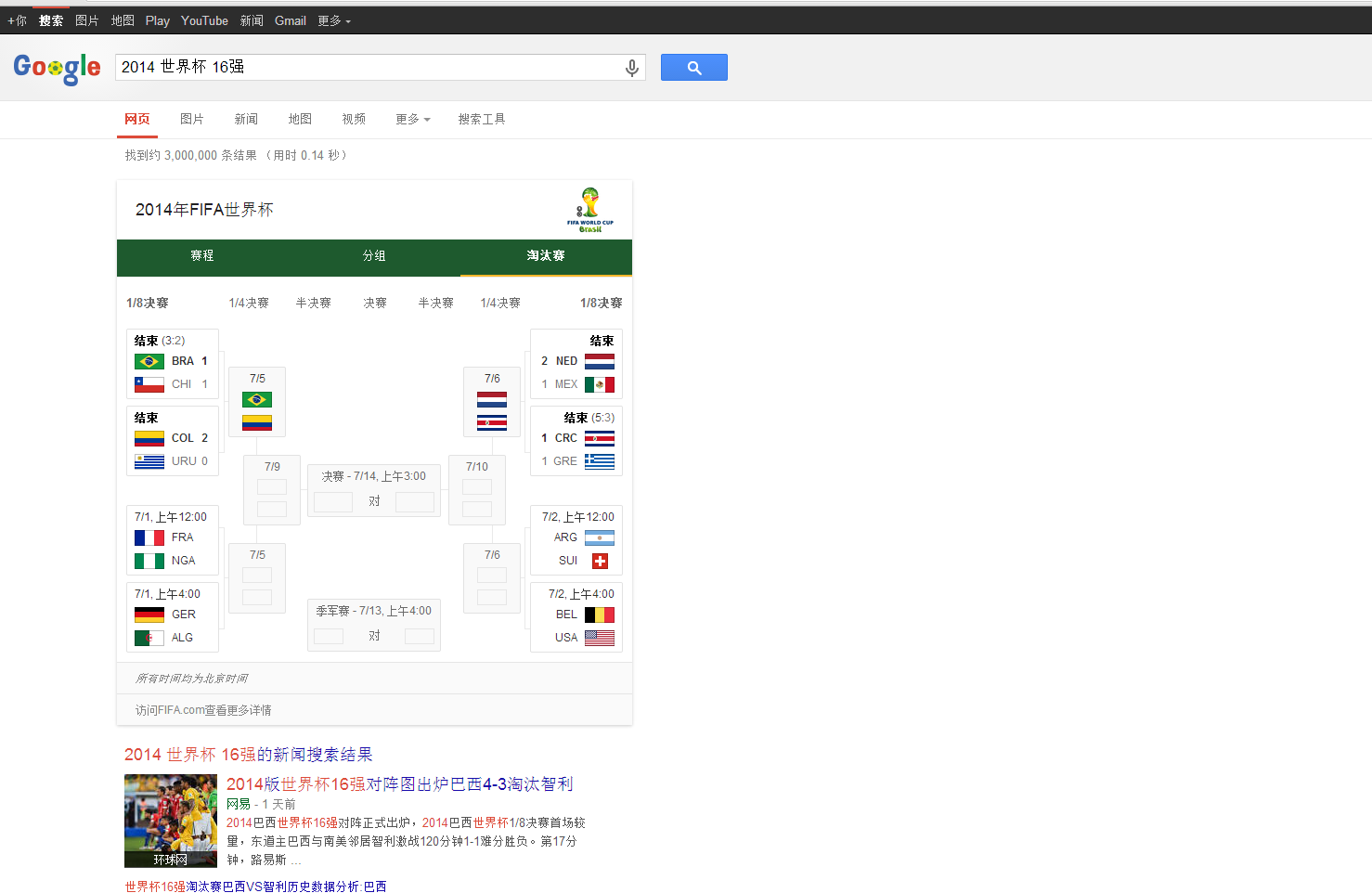Click the Germany flag beside GER
This screenshot has width=1372, height=893.
coord(149,615)
